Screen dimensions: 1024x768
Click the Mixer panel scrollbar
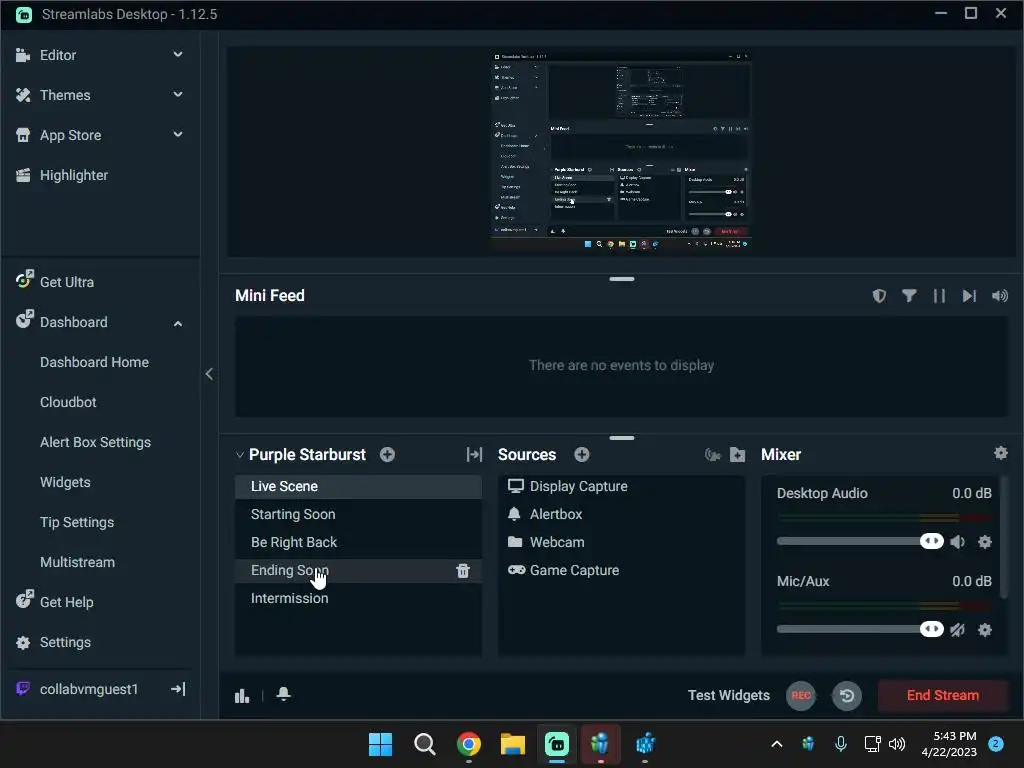point(1004,537)
